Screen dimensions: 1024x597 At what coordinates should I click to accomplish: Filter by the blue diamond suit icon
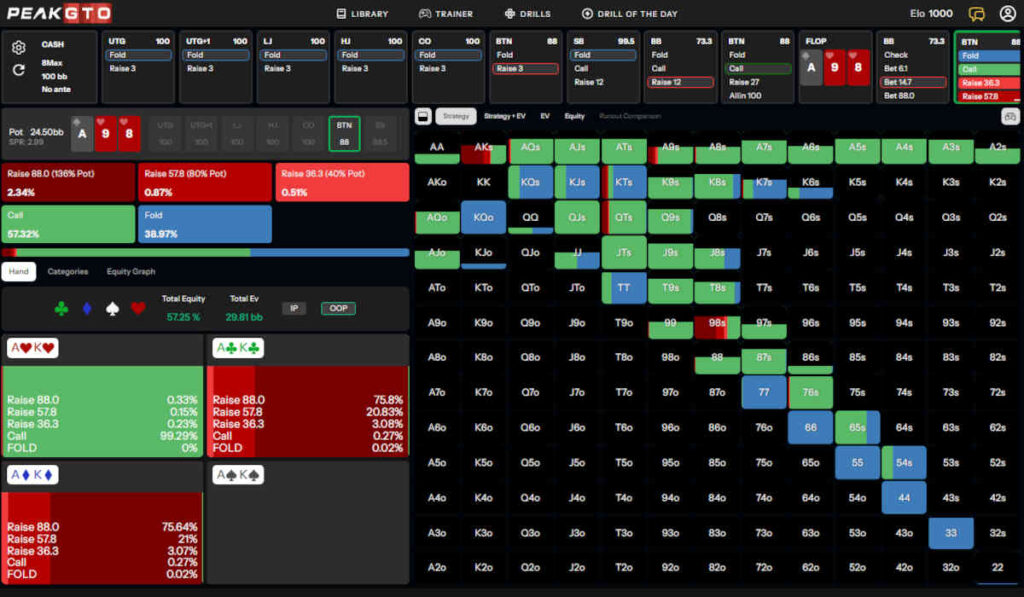click(87, 309)
